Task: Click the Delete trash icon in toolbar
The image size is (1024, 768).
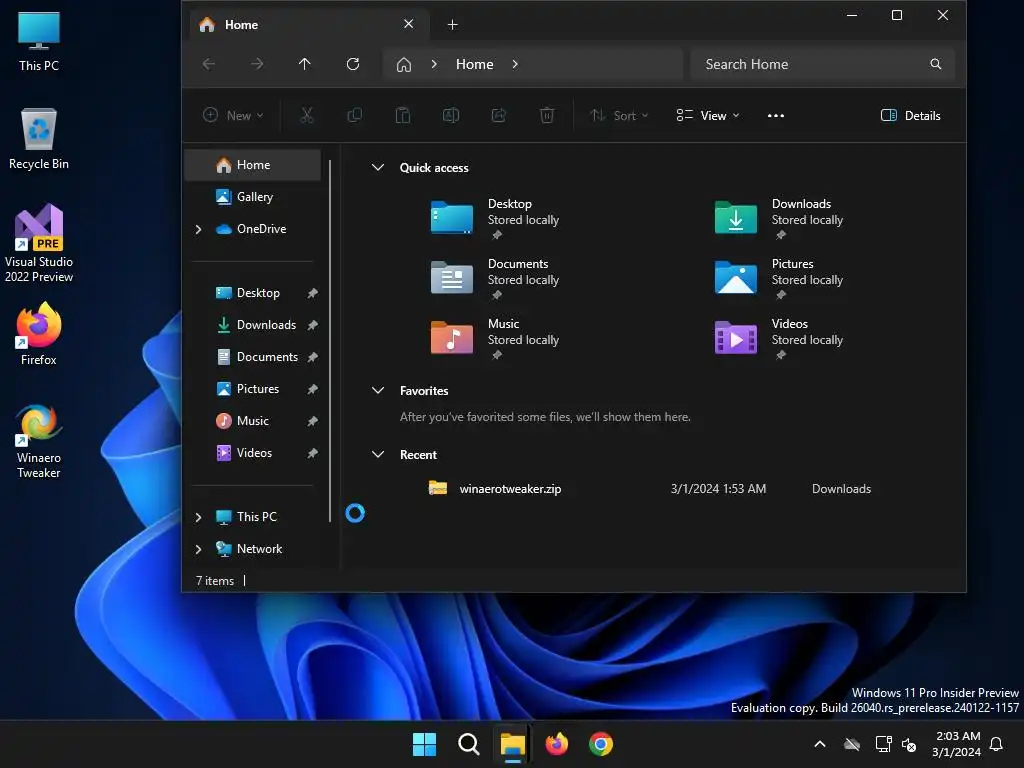Action: 547,116
